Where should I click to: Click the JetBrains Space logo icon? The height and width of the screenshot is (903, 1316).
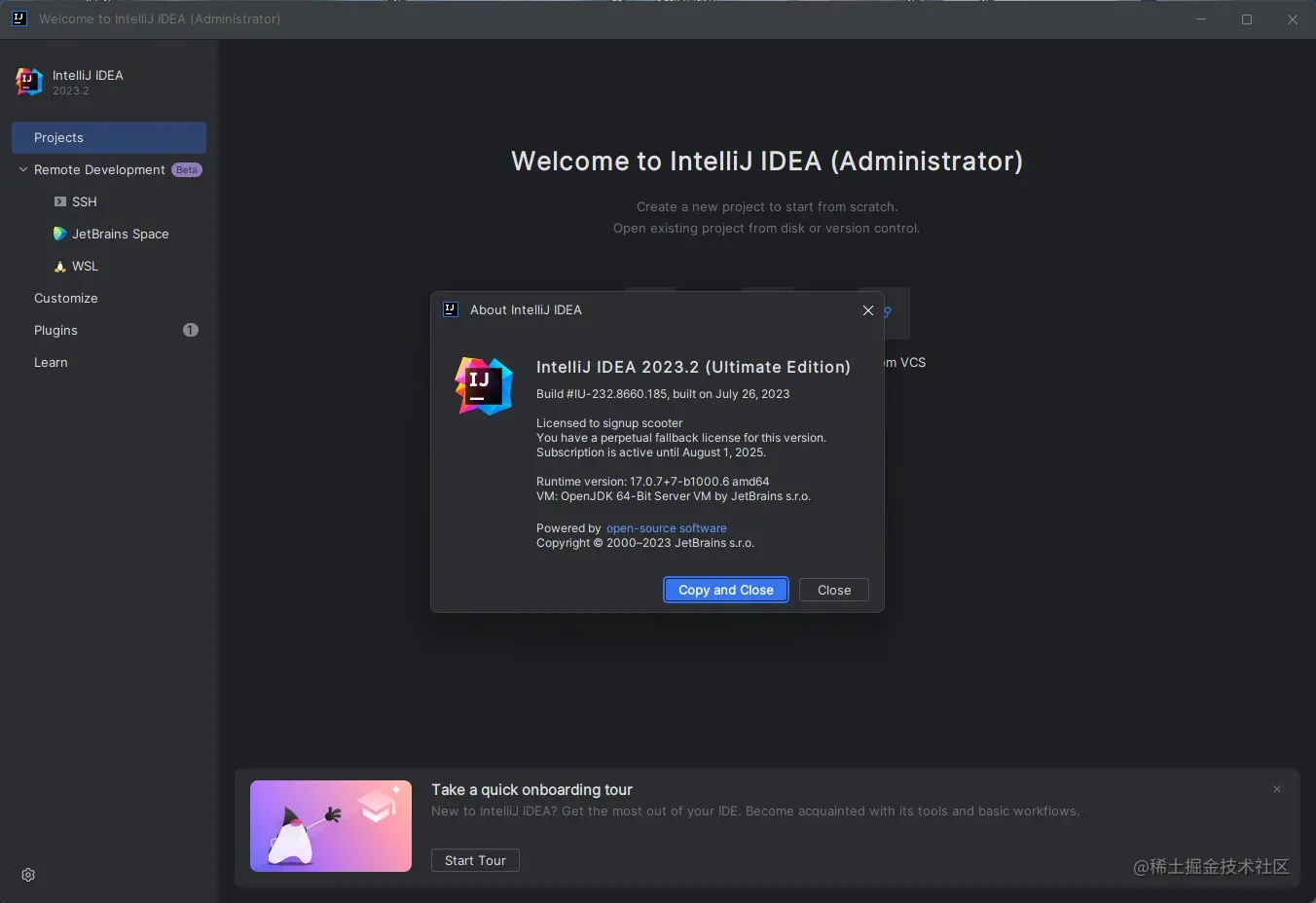click(x=60, y=234)
